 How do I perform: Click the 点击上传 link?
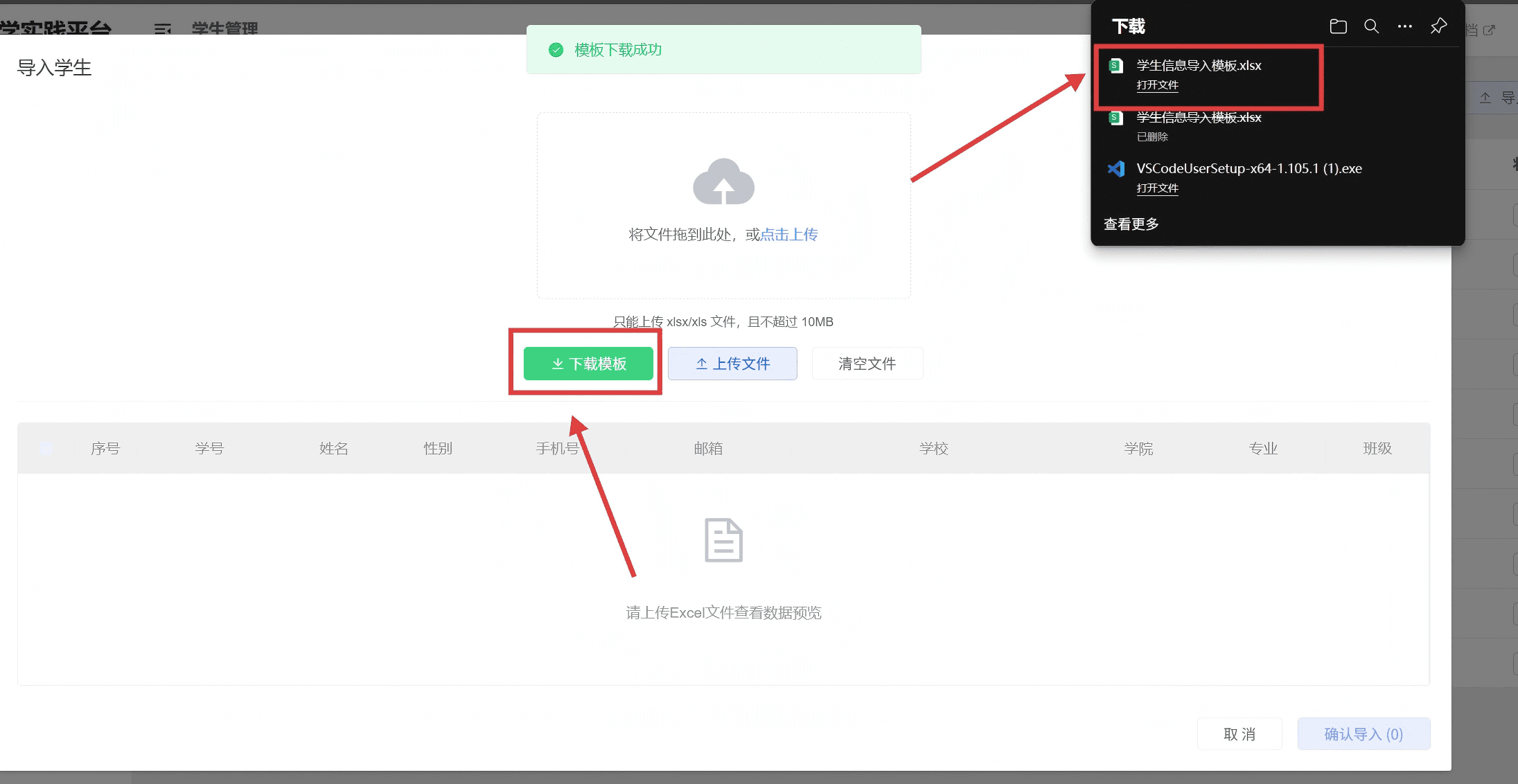pyautogui.click(x=789, y=235)
